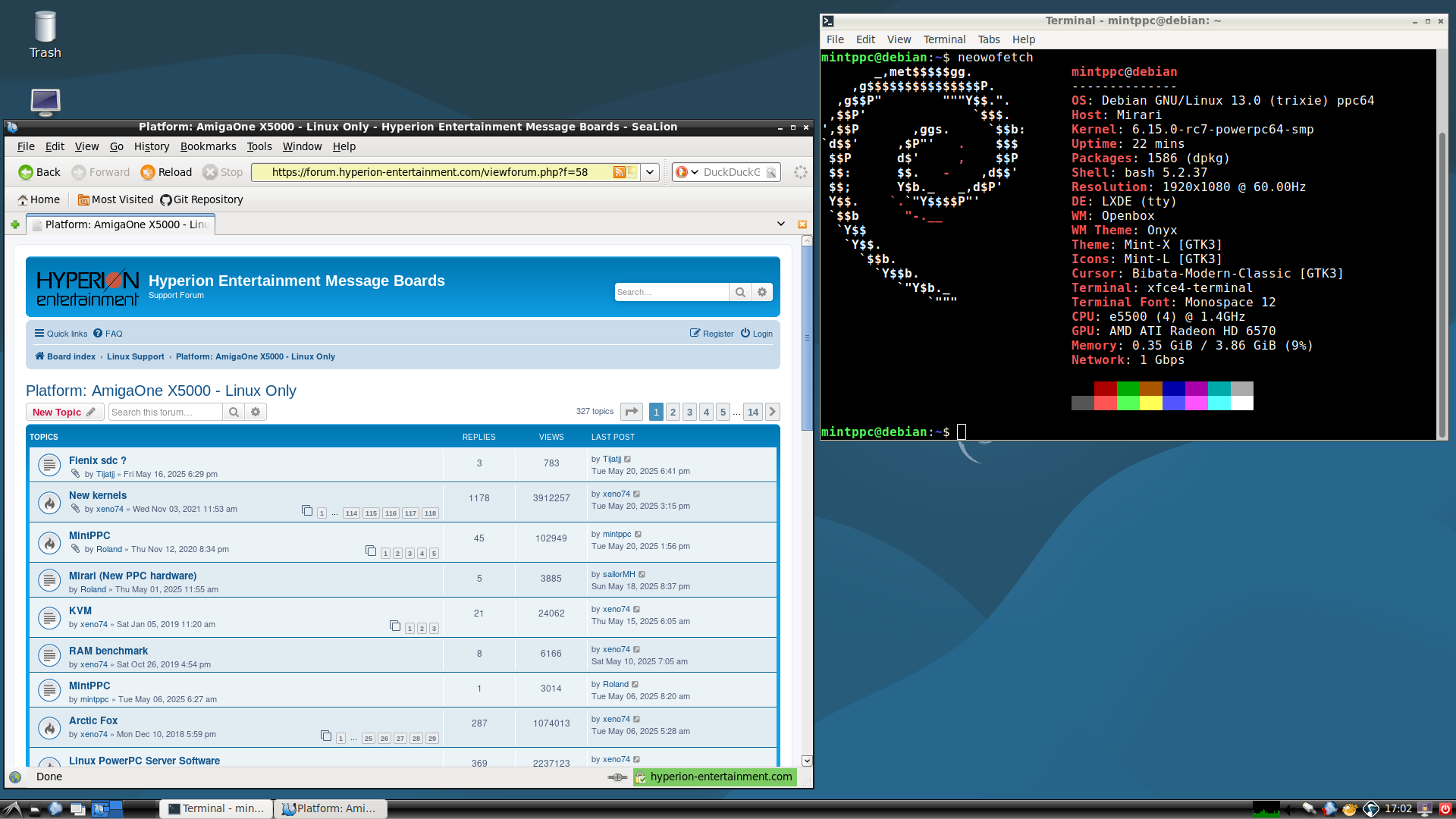Open the FAQ link
Screen dimensions: 1456x819
click(x=108, y=334)
